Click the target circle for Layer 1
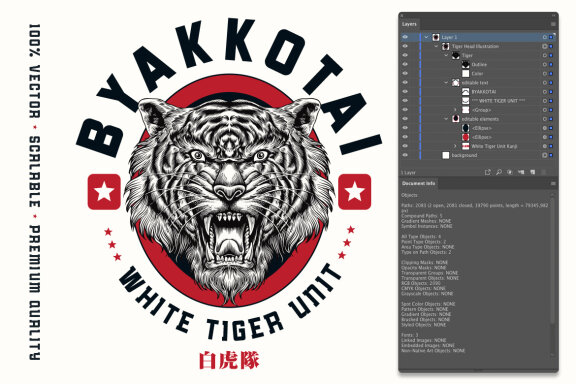The width and height of the screenshot is (576, 384). tap(545, 37)
